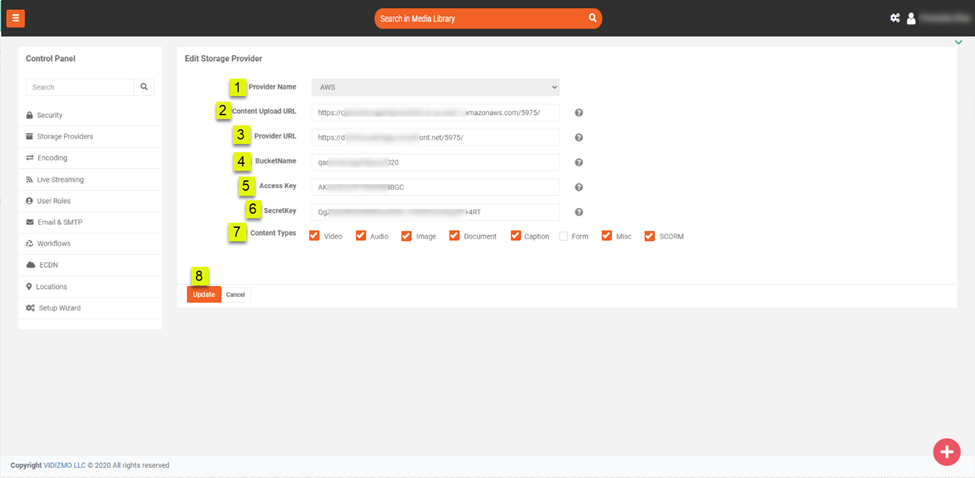The image size is (975, 478).
Task: Open the hamburger menu in top bar
Action: [x=16, y=18]
